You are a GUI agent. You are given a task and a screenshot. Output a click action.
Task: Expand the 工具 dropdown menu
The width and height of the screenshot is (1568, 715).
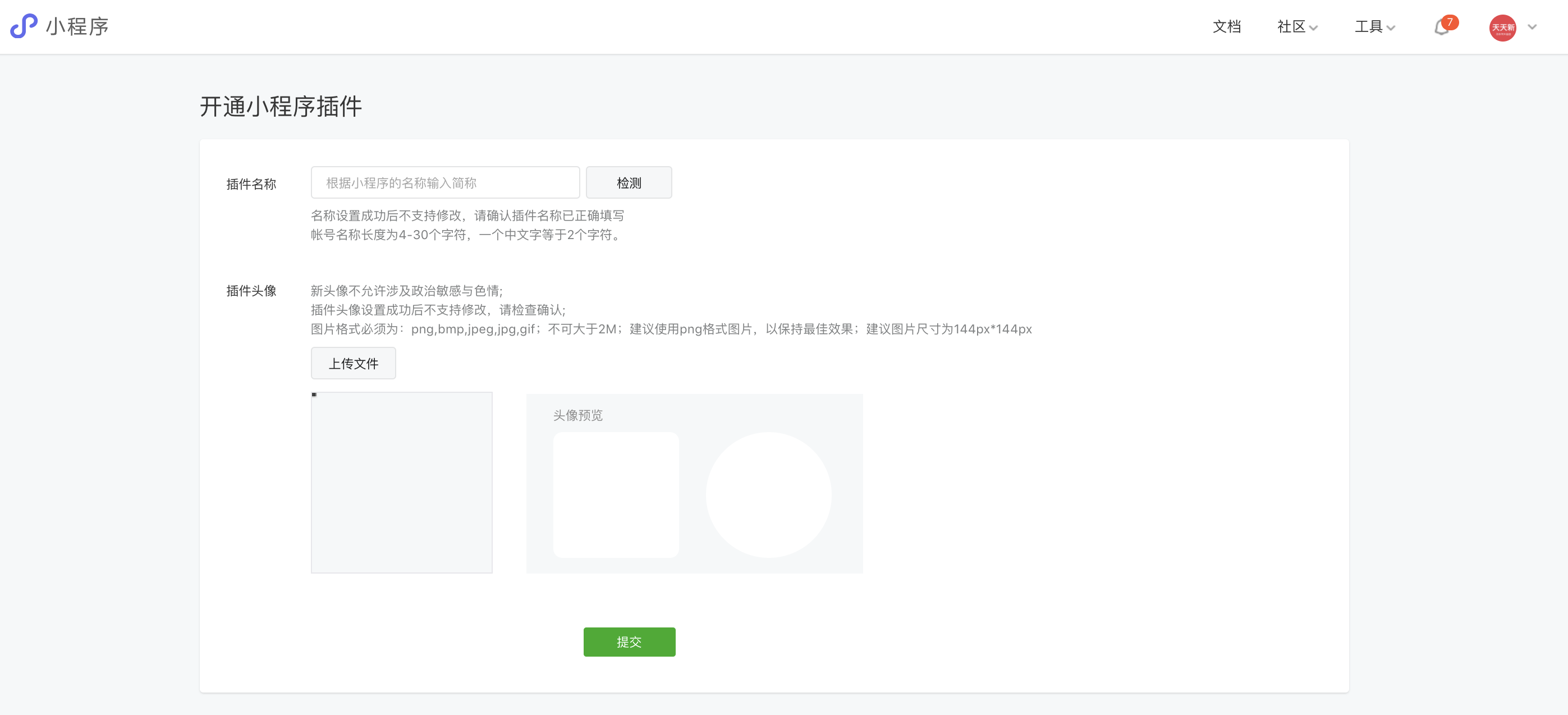(x=1374, y=27)
